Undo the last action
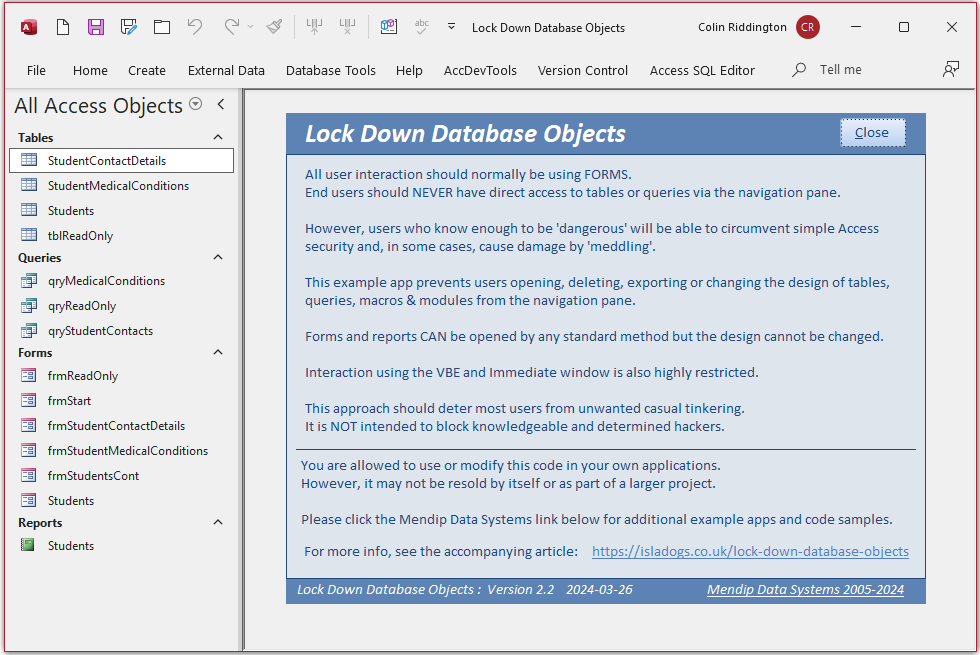The image size is (980, 655). pyautogui.click(x=195, y=27)
